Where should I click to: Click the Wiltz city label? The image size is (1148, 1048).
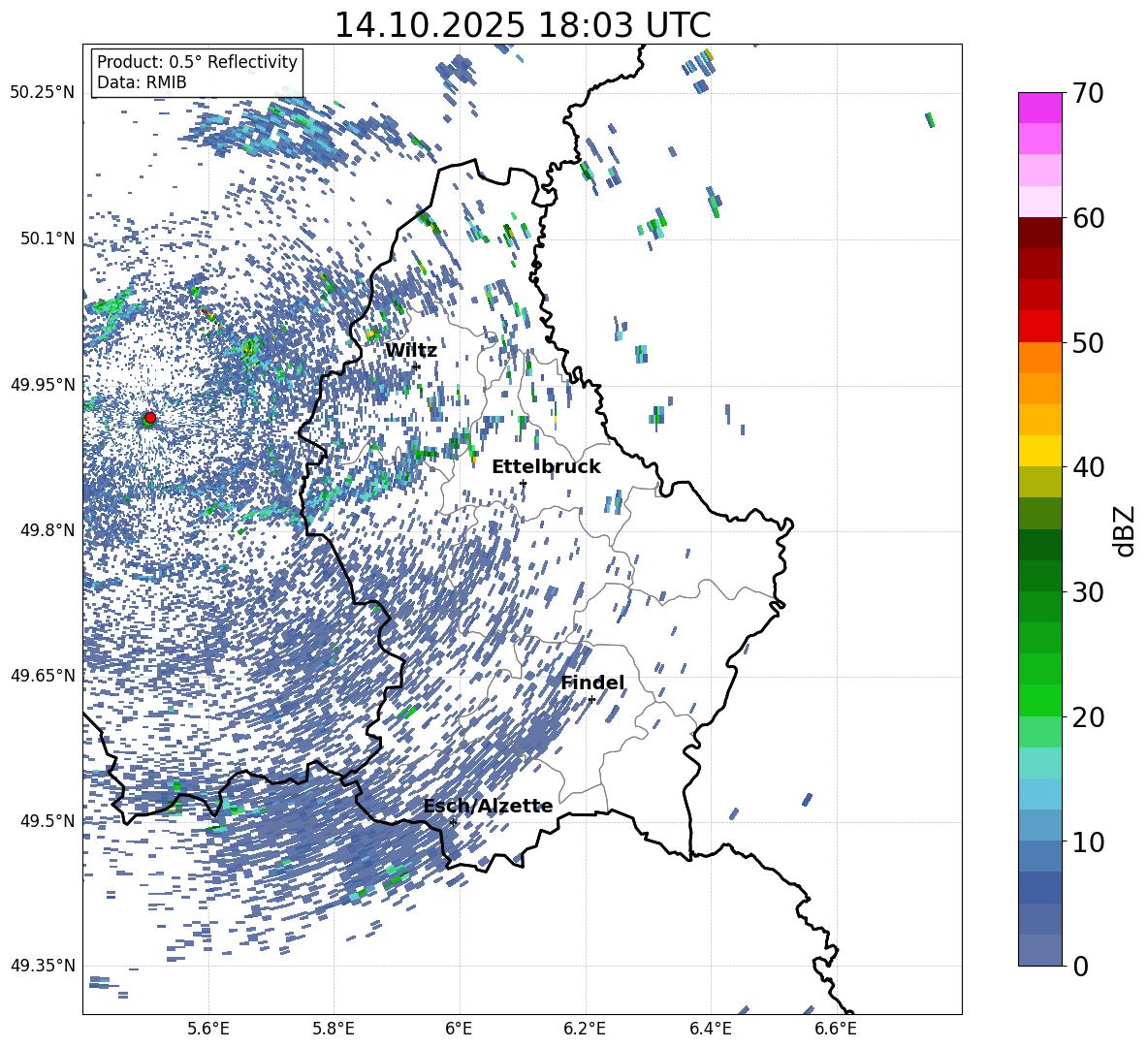point(411,351)
